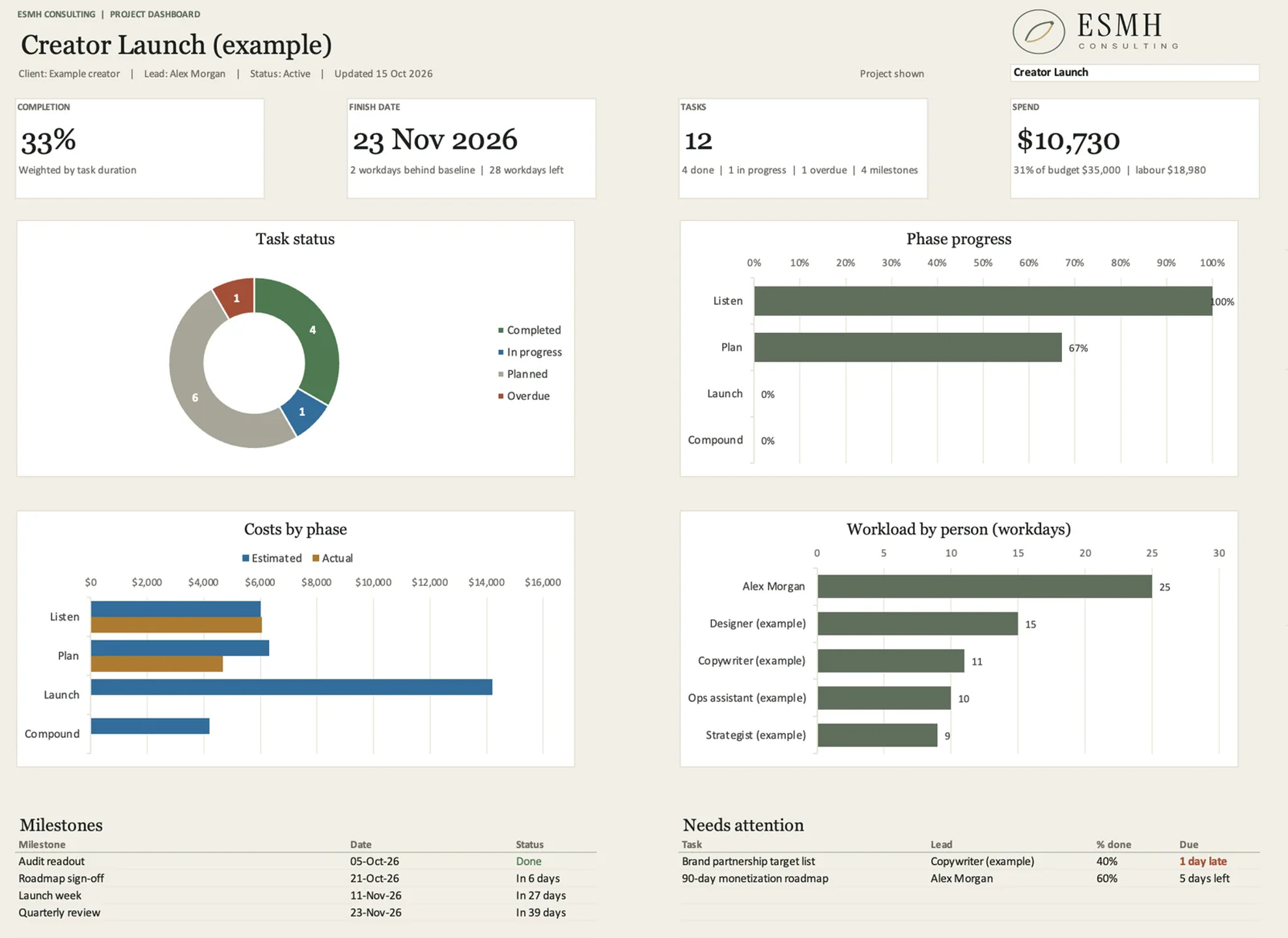
Task: Click the Spend $10,730 value
Action: pyautogui.click(x=1069, y=141)
